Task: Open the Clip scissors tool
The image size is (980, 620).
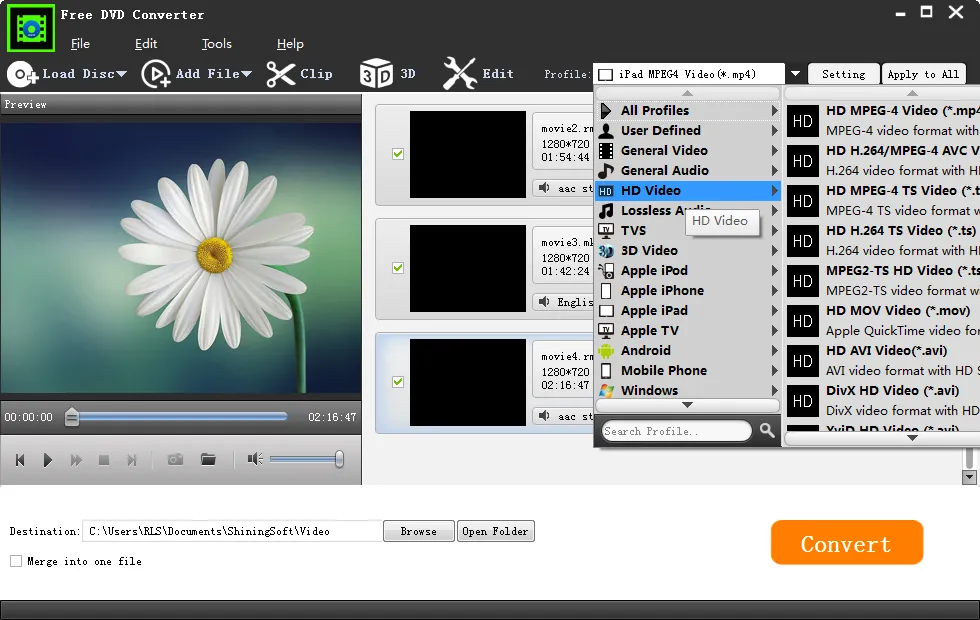Action: (x=281, y=74)
